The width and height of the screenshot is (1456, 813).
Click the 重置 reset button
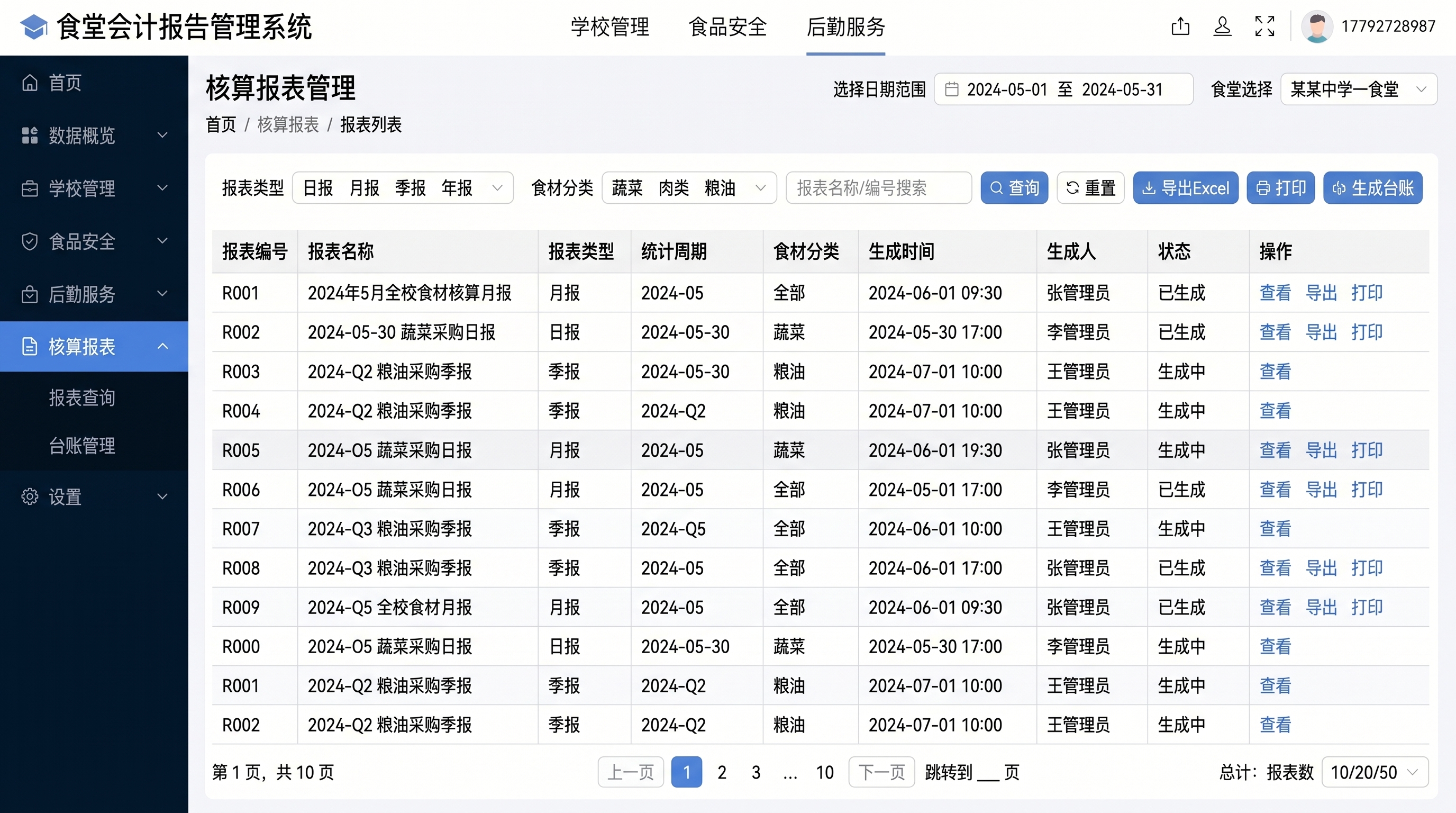[1090, 188]
